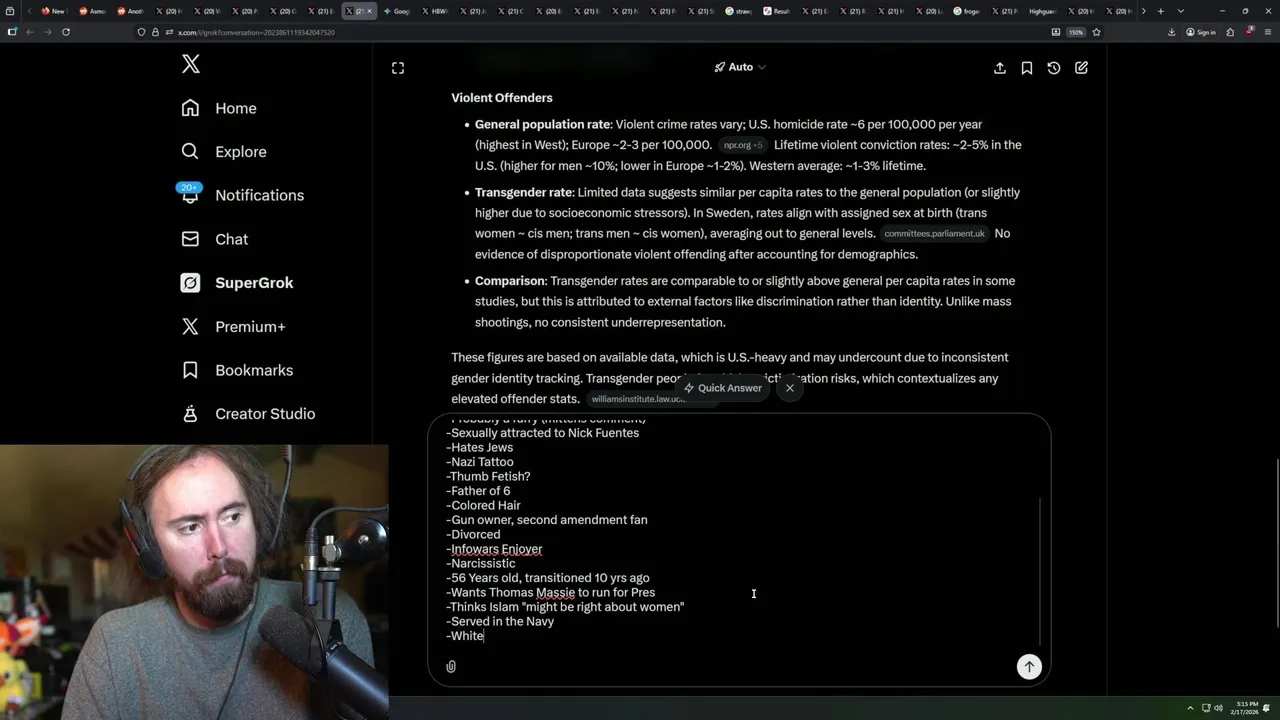Start a new Grok chat
Image resolution: width=1280 pixels, height=720 pixels.
pos(1081,68)
